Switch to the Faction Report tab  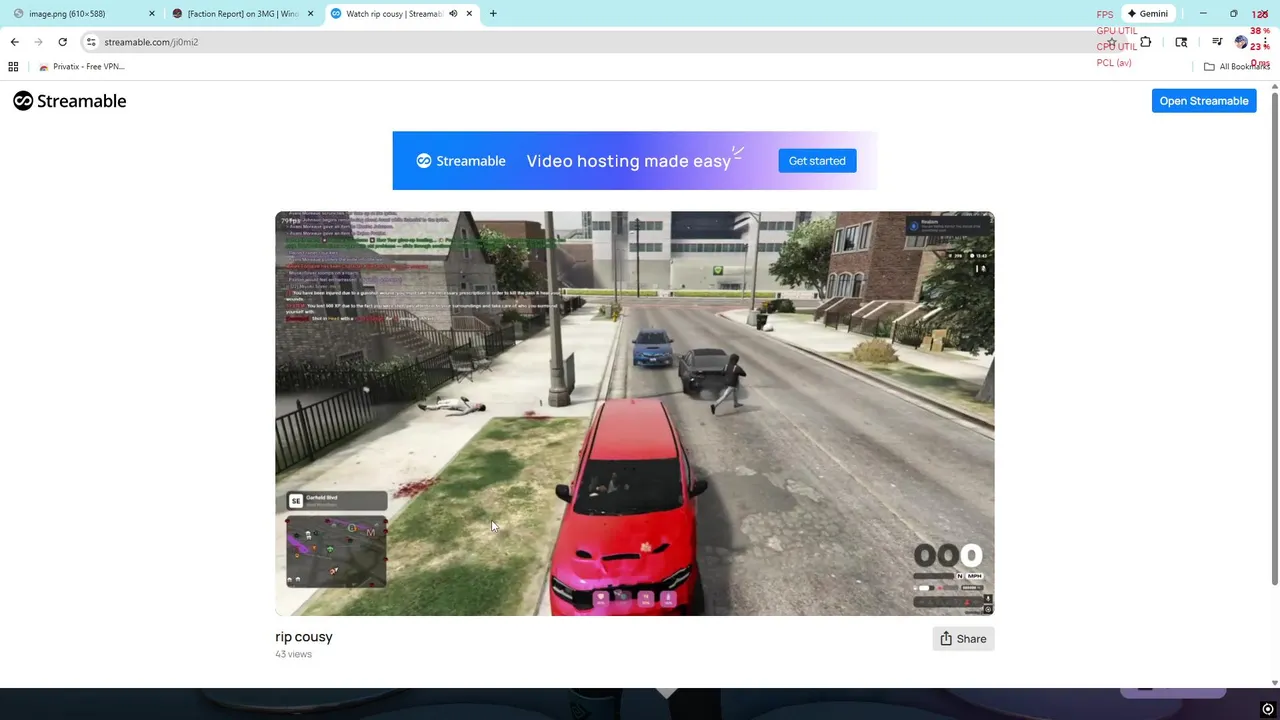(x=242, y=14)
